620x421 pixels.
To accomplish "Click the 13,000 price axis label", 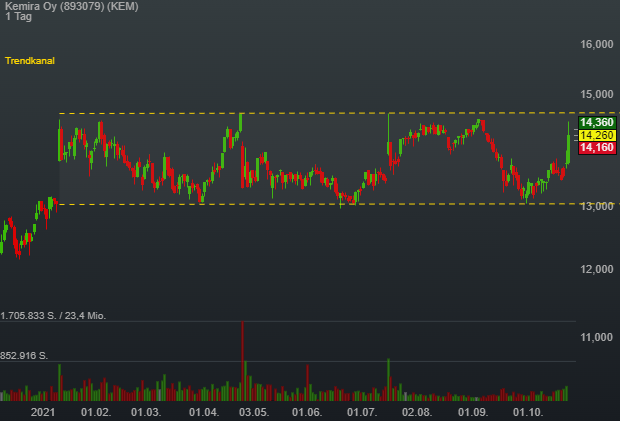I will coord(597,206).
